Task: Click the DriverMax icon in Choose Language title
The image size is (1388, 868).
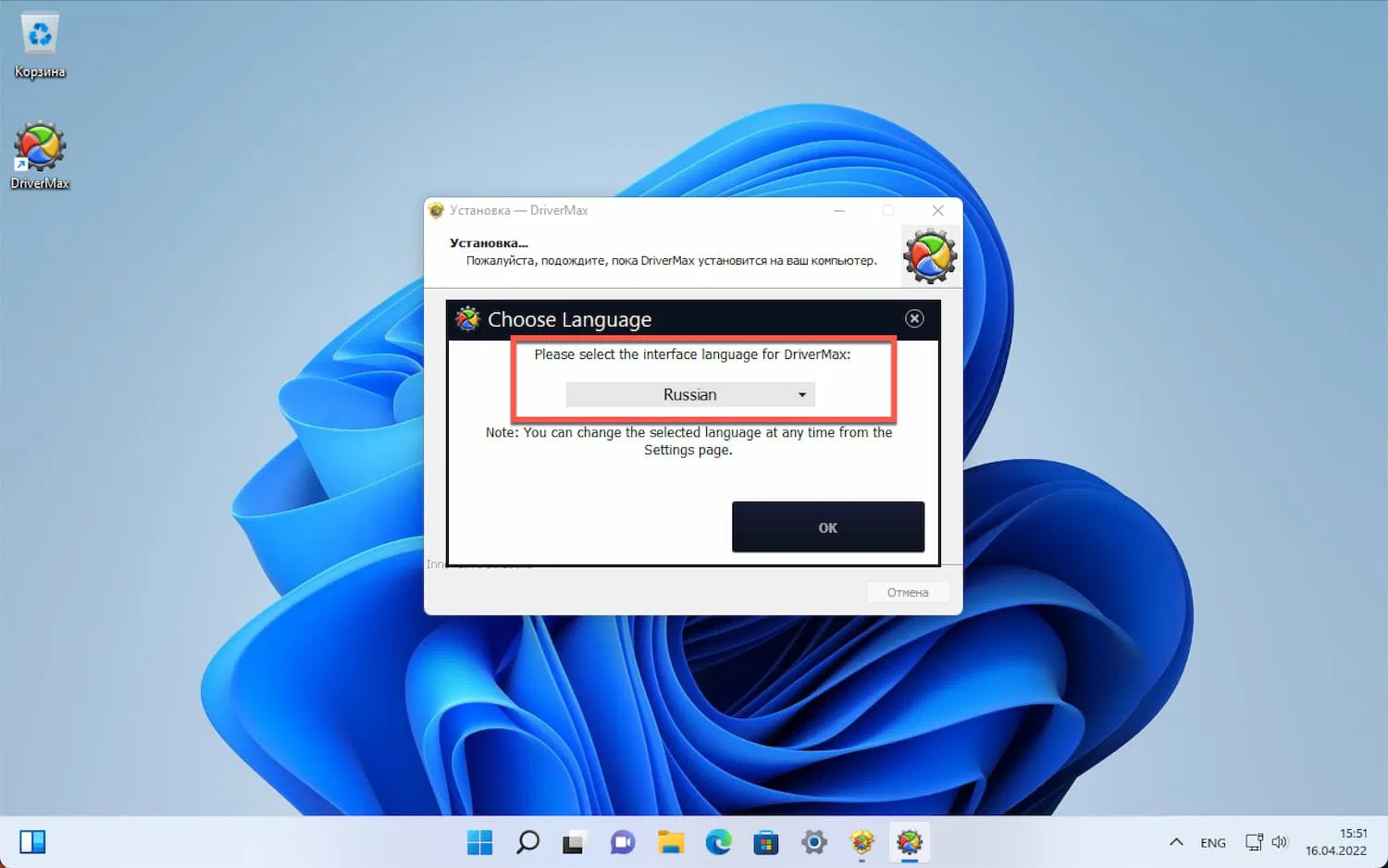Action: tap(468, 318)
